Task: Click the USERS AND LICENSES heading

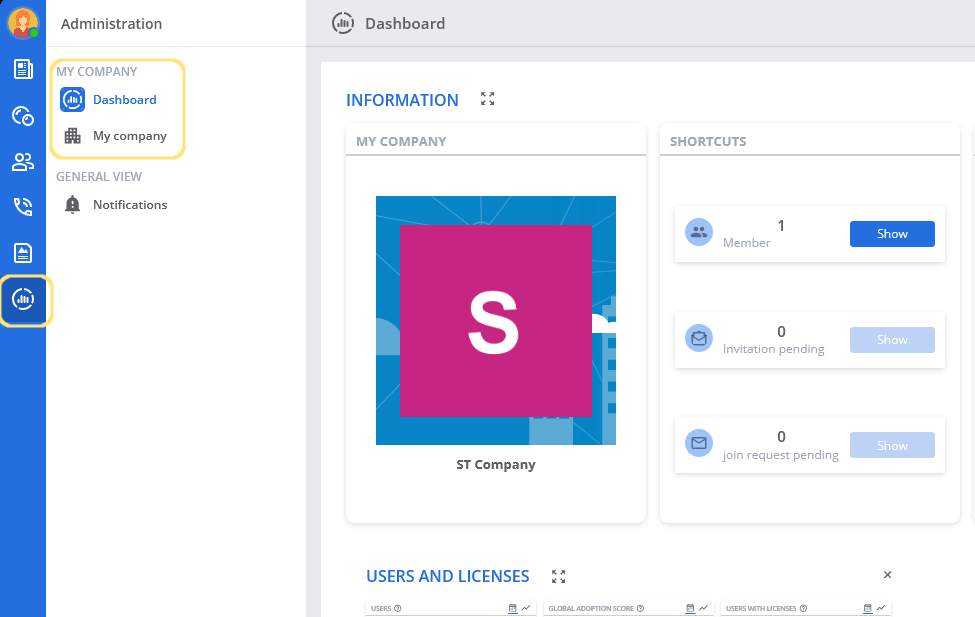Action: point(448,577)
